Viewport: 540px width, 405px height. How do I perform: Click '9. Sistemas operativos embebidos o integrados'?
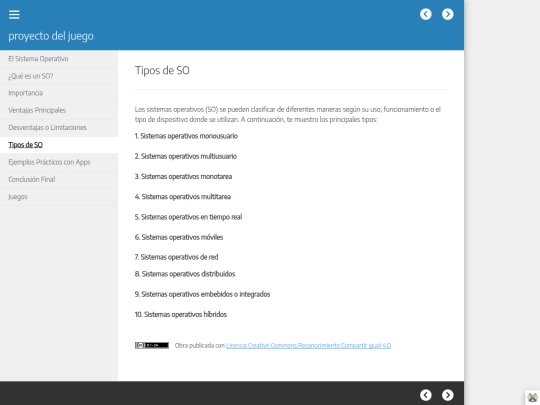click(x=202, y=294)
